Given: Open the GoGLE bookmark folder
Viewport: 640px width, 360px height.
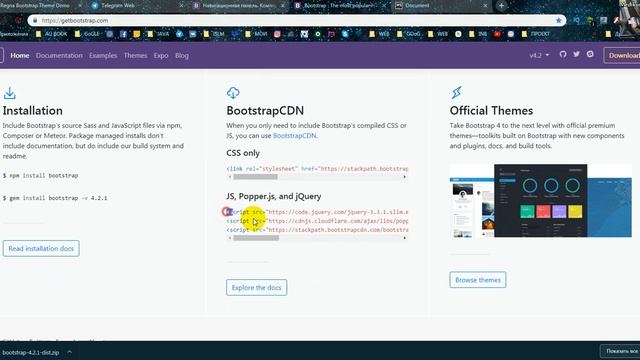Looking at the screenshot, I should (x=87, y=34).
